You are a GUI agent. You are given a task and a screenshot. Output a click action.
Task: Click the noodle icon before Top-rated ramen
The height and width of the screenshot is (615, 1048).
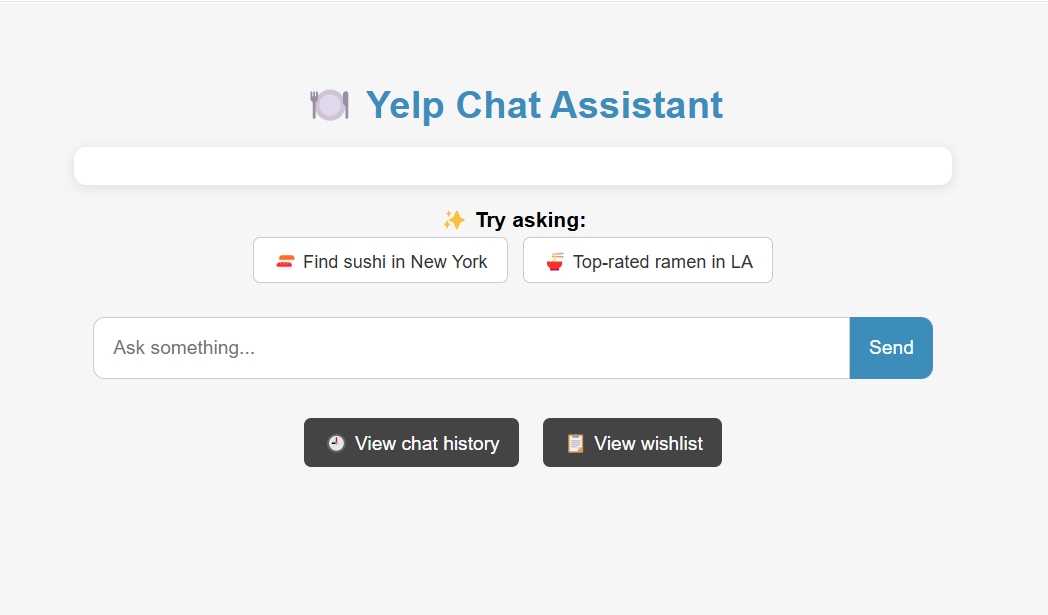556,260
